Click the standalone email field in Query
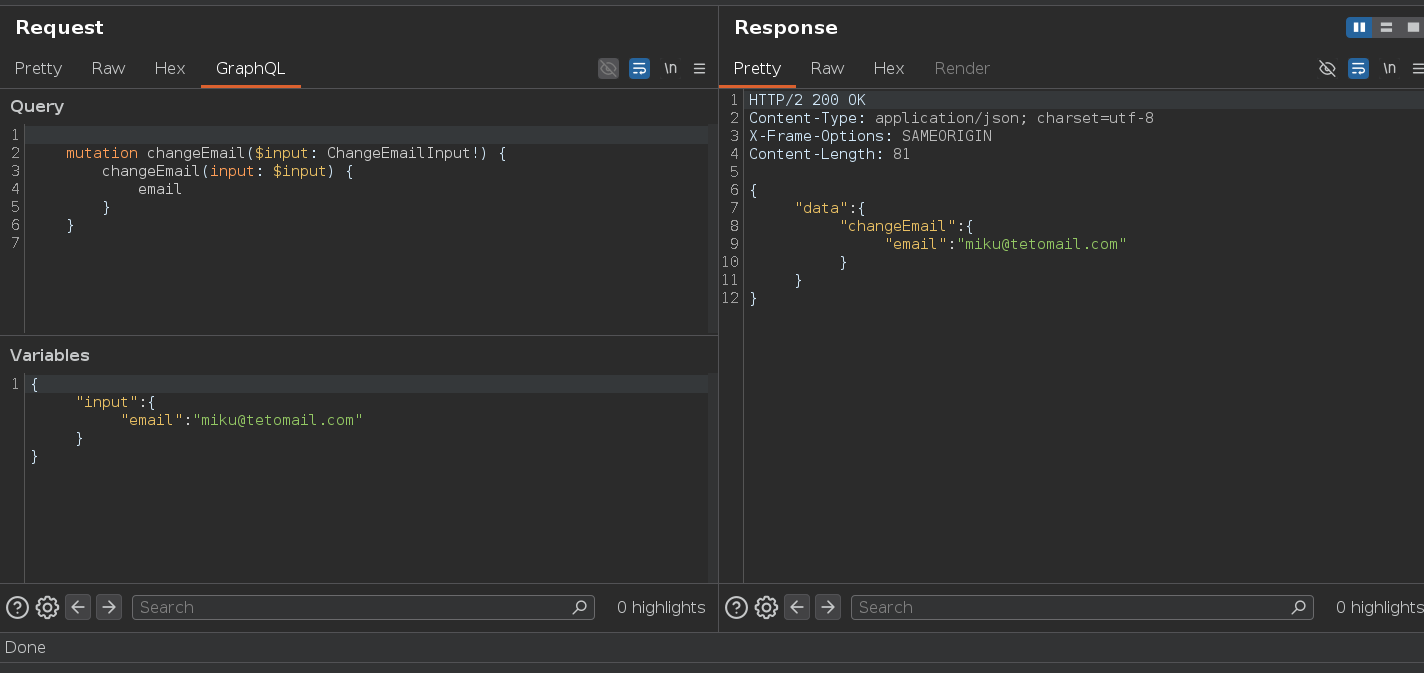Image resolution: width=1424 pixels, height=673 pixels. coord(160,189)
